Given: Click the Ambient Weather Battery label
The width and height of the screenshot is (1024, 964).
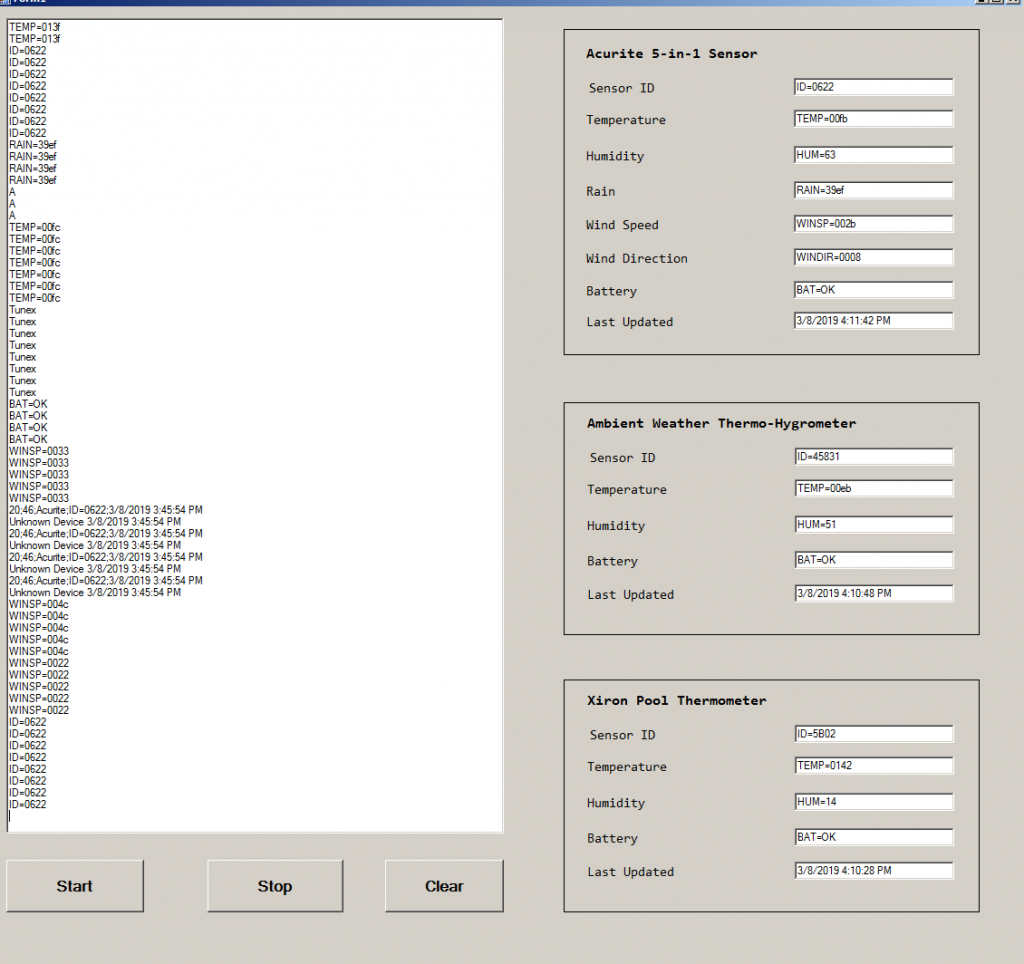Looking at the screenshot, I should [x=613, y=561].
